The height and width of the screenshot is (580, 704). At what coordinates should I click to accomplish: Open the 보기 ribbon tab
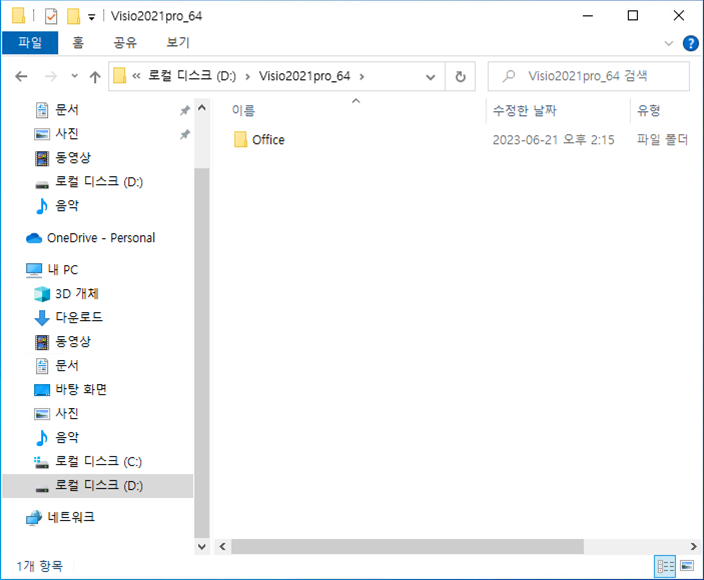[x=178, y=43]
